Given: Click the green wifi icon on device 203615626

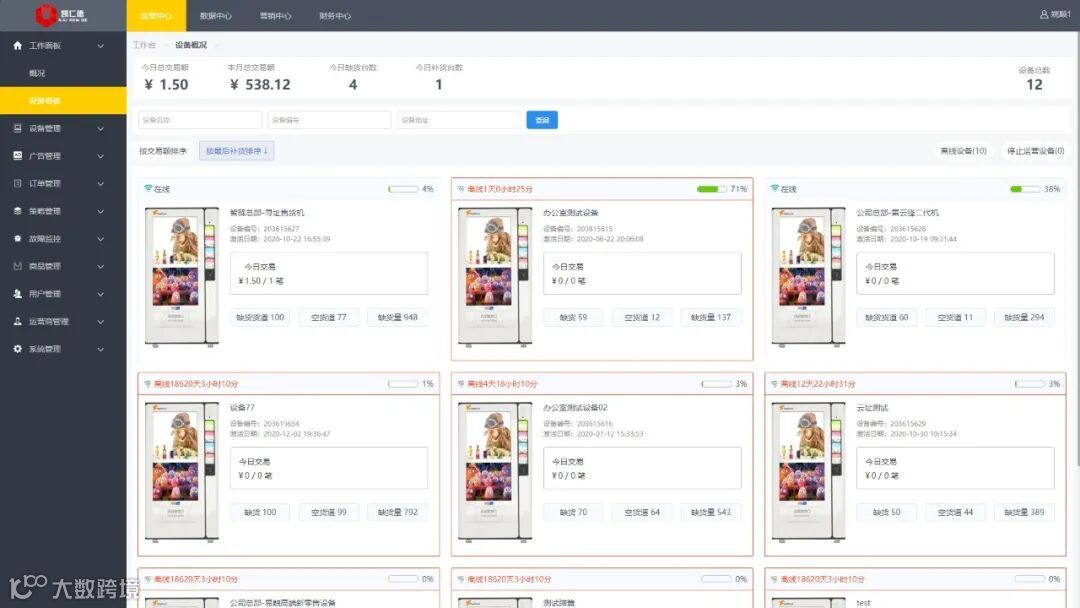Looking at the screenshot, I should [775, 188].
